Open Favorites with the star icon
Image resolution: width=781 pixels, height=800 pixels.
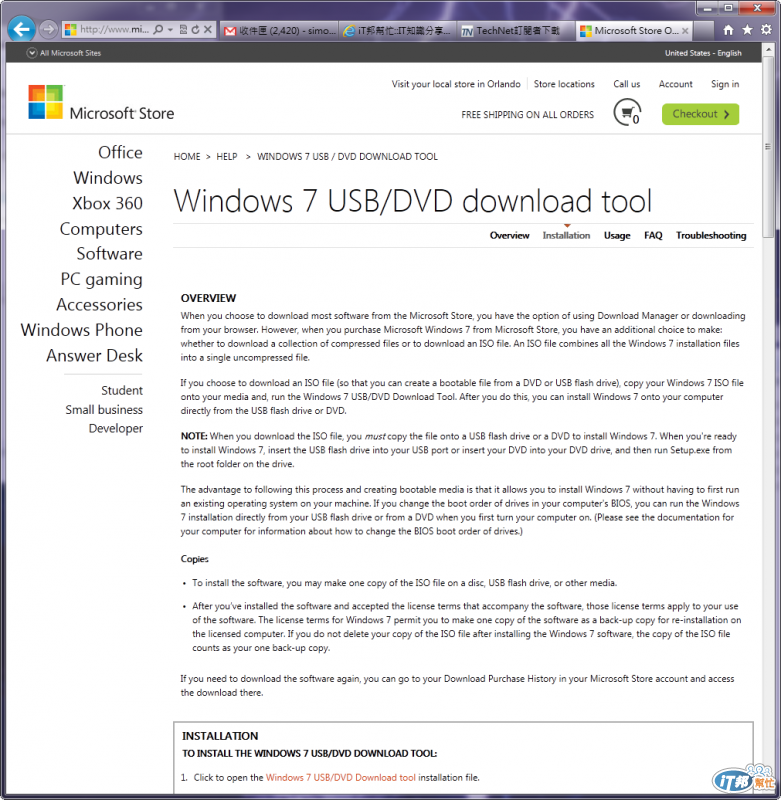point(747,30)
